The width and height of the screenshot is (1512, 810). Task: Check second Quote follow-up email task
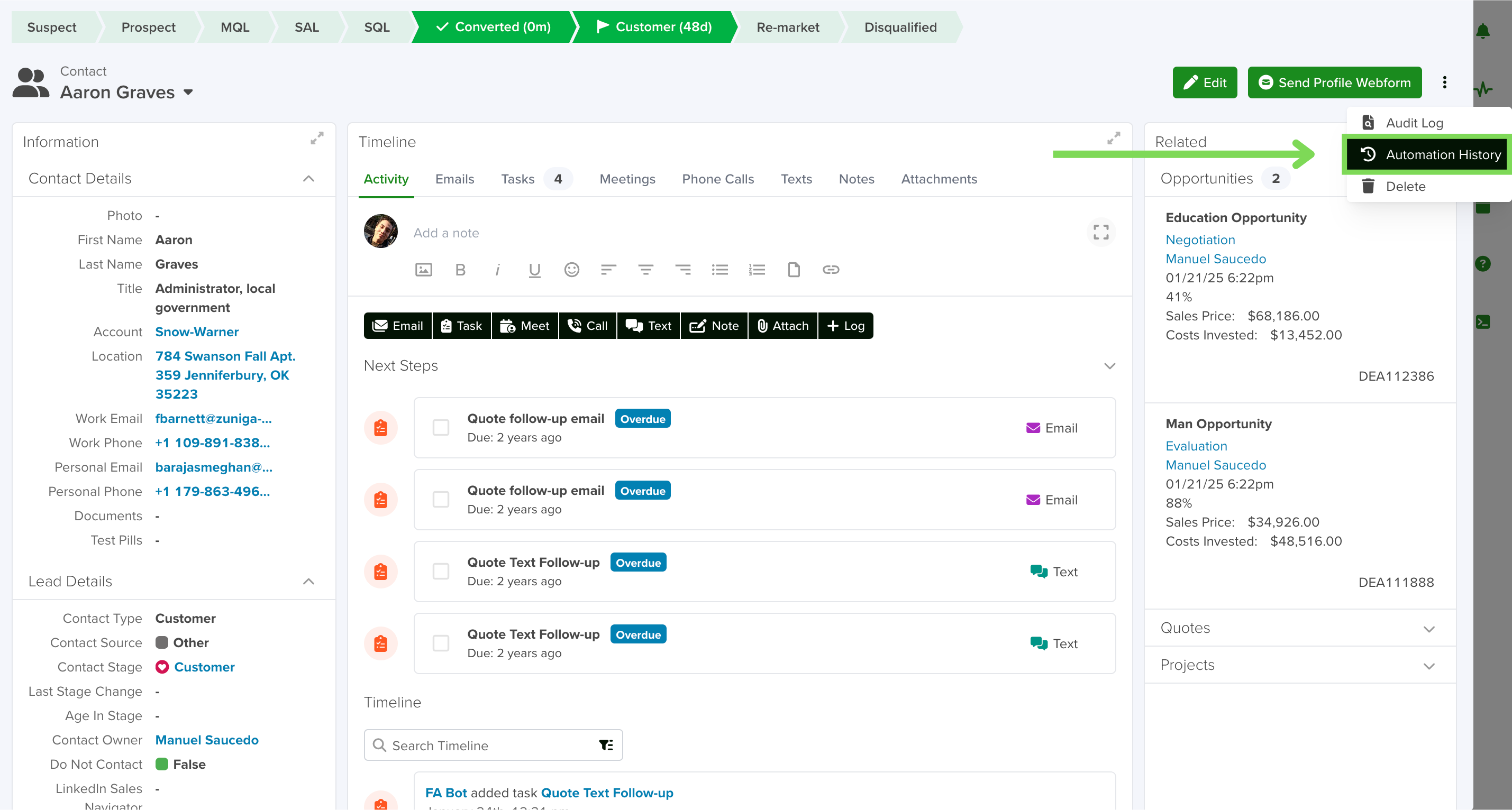point(441,500)
